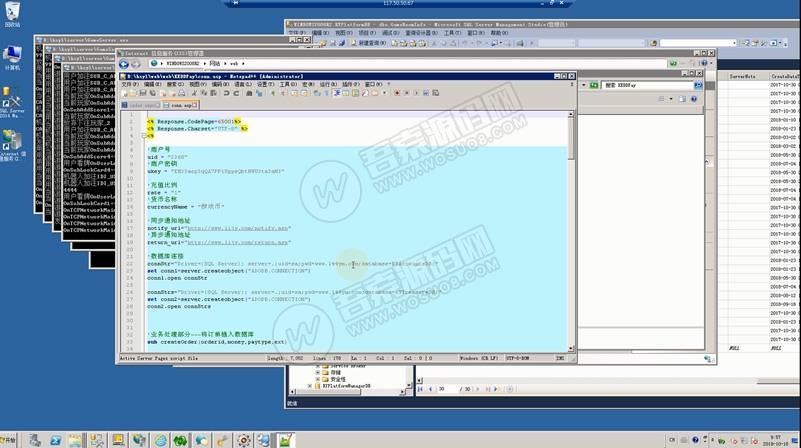This screenshot has height=448, width=801.
Task: Expand the 存储 folder tree node
Action: click(317, 373)
